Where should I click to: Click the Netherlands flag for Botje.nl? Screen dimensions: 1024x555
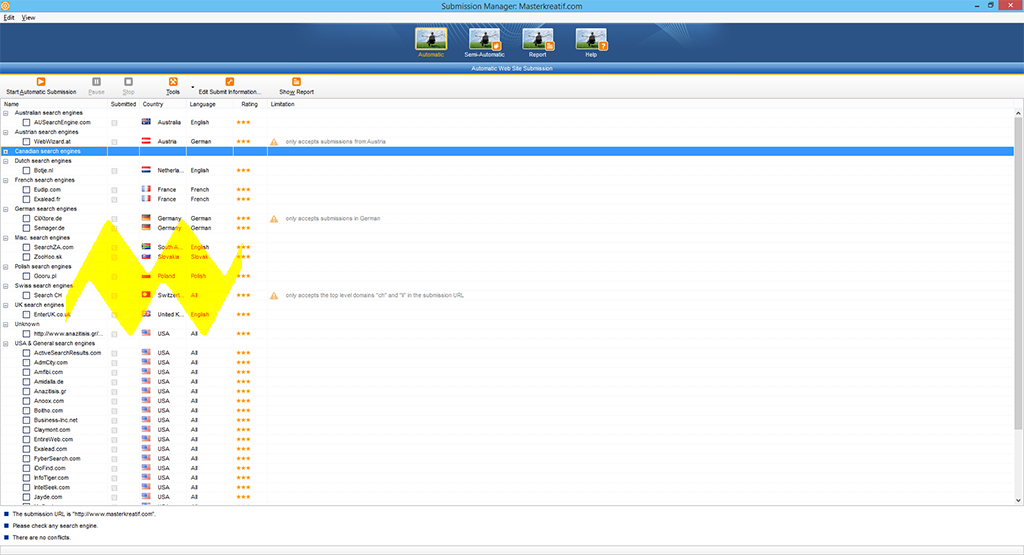(146, 170)
